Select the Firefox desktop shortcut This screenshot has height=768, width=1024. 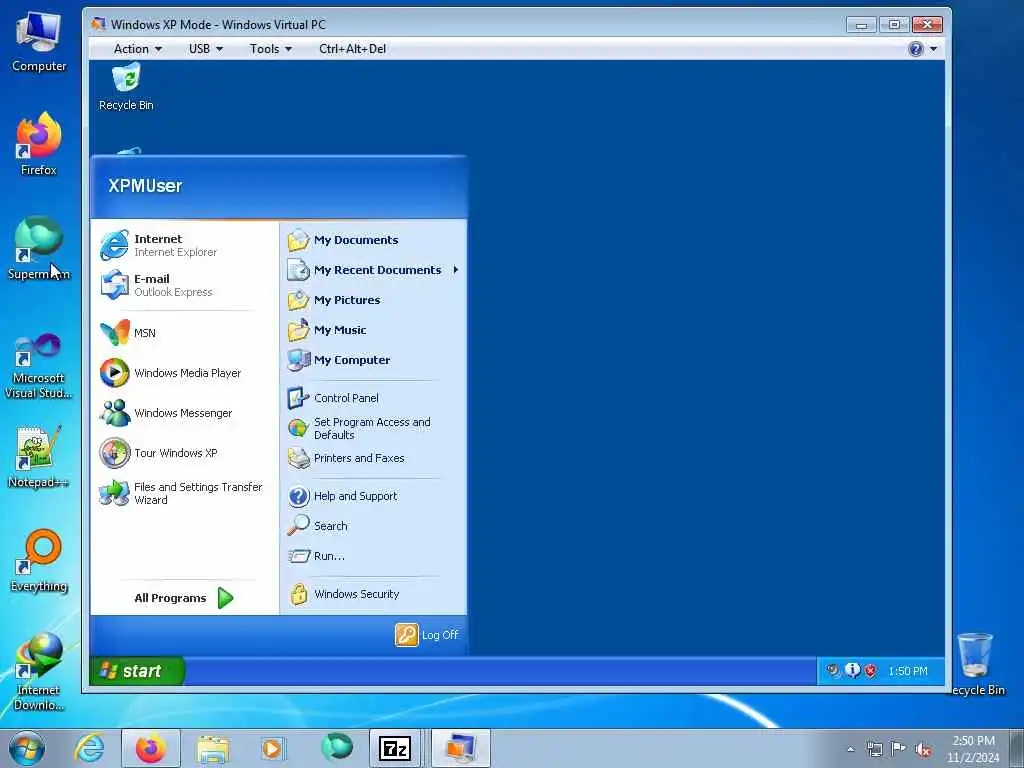(39, 144)
